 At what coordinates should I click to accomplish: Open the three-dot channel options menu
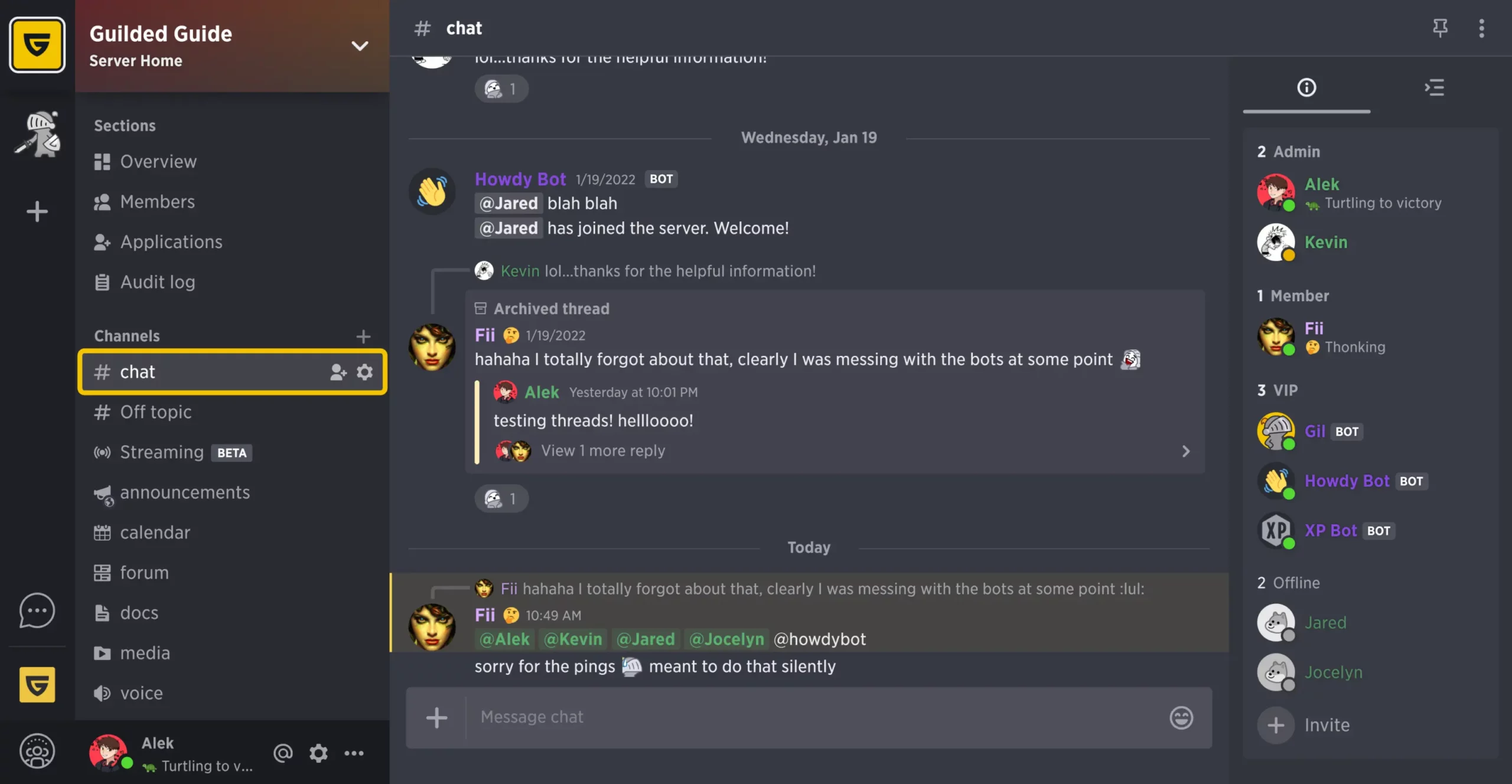tap(1481, 28)
